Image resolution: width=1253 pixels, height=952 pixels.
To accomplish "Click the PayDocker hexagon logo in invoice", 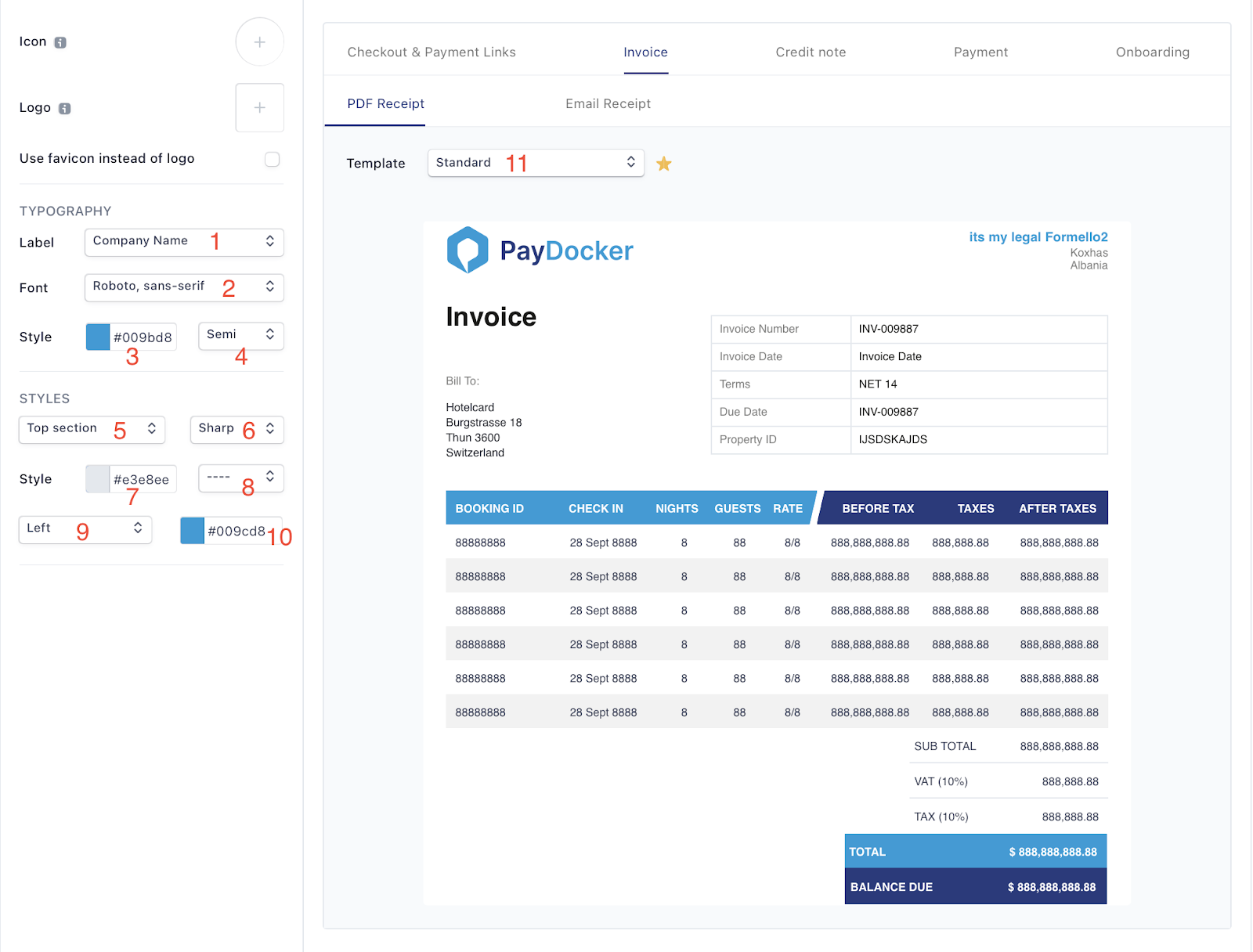I will click(x=468, y=250).
